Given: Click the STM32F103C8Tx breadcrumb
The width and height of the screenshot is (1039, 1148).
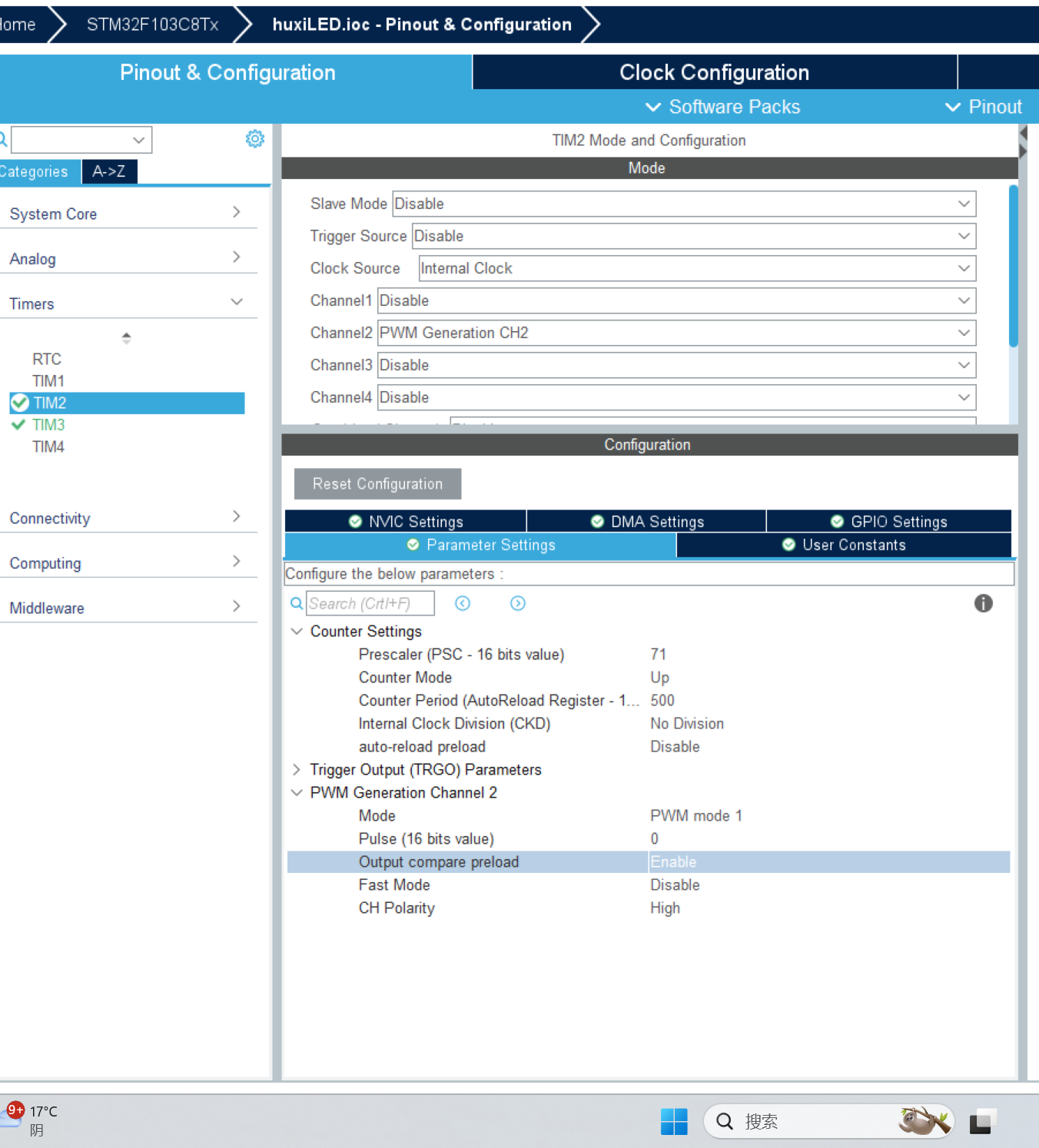Looking at the screenshot, I should [x=152, y=25].
